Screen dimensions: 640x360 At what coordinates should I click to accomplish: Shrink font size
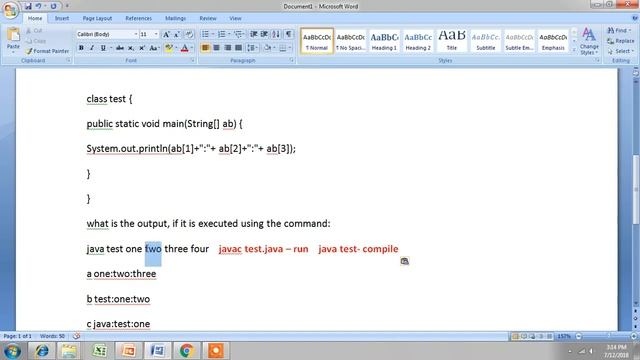pyautogui.click(x=177, y=34)
